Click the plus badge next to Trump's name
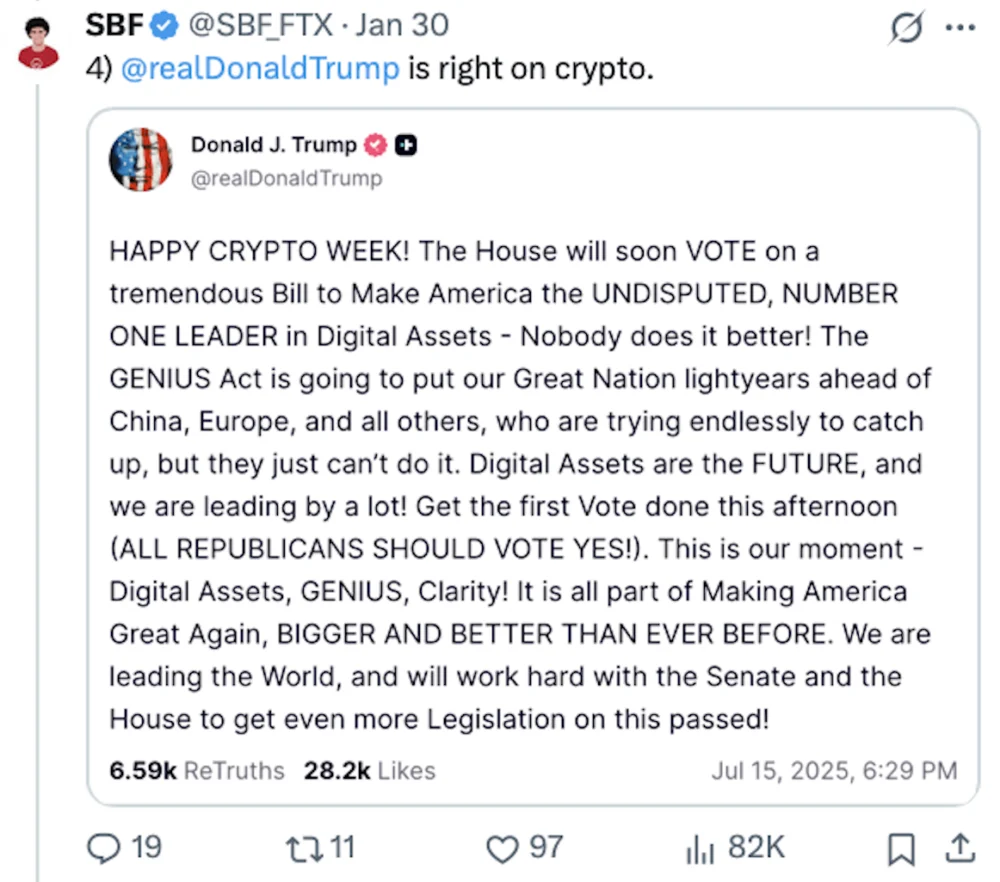This screenshot has width=1000, height=882. tap(406, 144)
